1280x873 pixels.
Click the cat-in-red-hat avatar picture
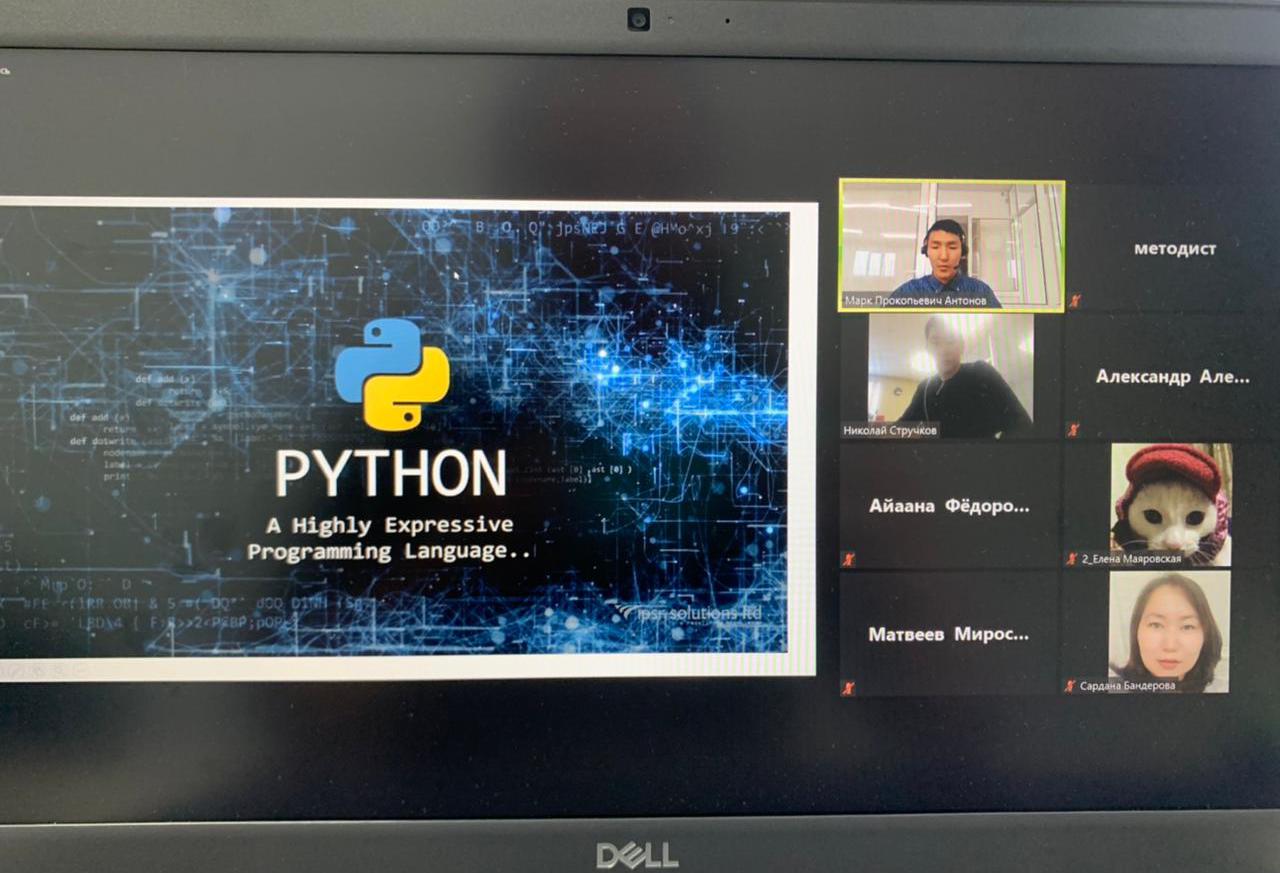click(x=1171, y=498)
